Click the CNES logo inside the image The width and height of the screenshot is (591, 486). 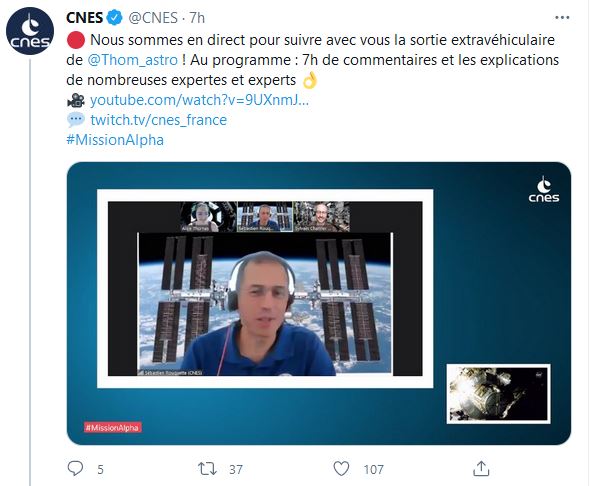point(544,189)
